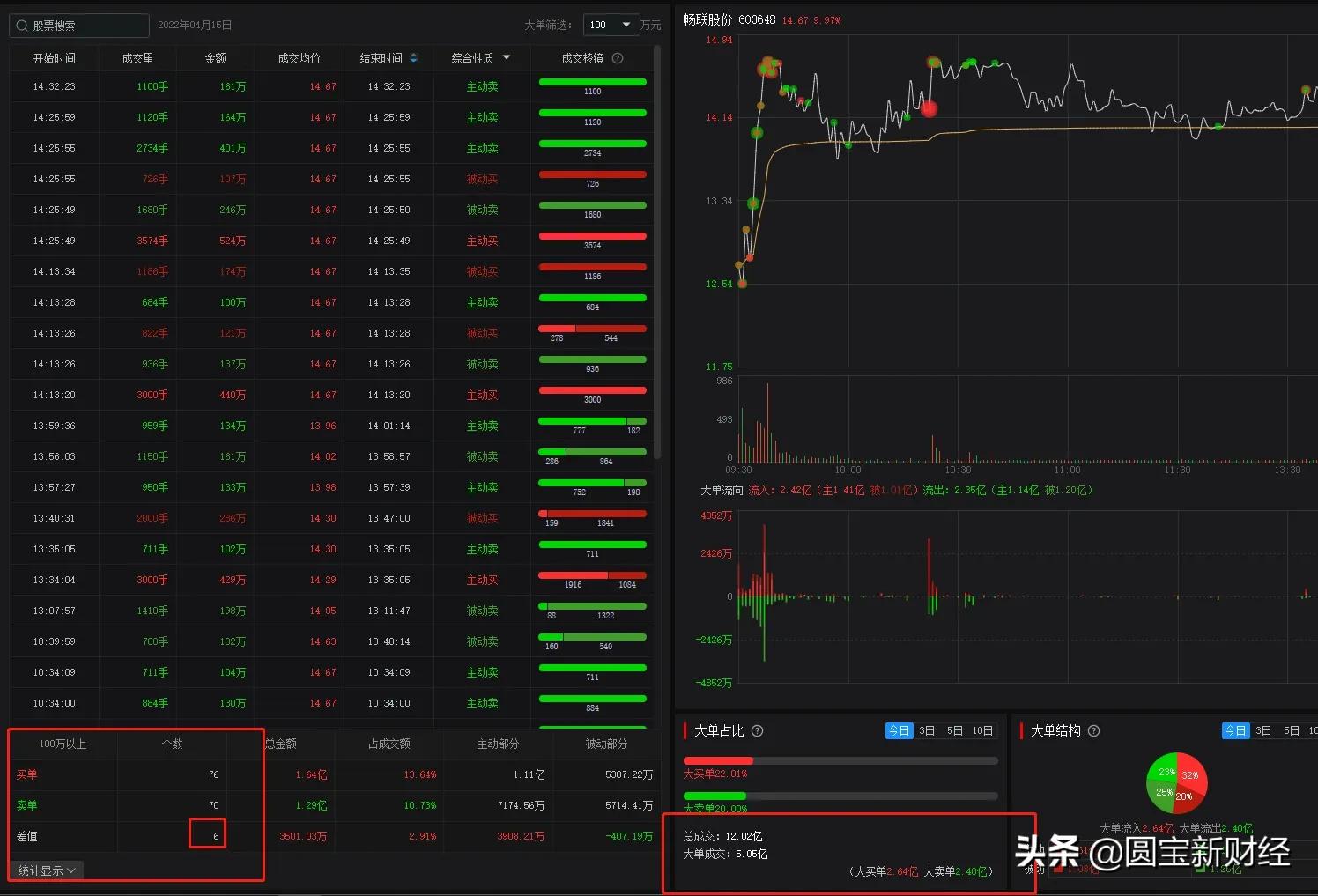The width and height of the screenshot is (1318, 896).
Task: Click the 401万 amount cell
Action: [x=233, y=148]
